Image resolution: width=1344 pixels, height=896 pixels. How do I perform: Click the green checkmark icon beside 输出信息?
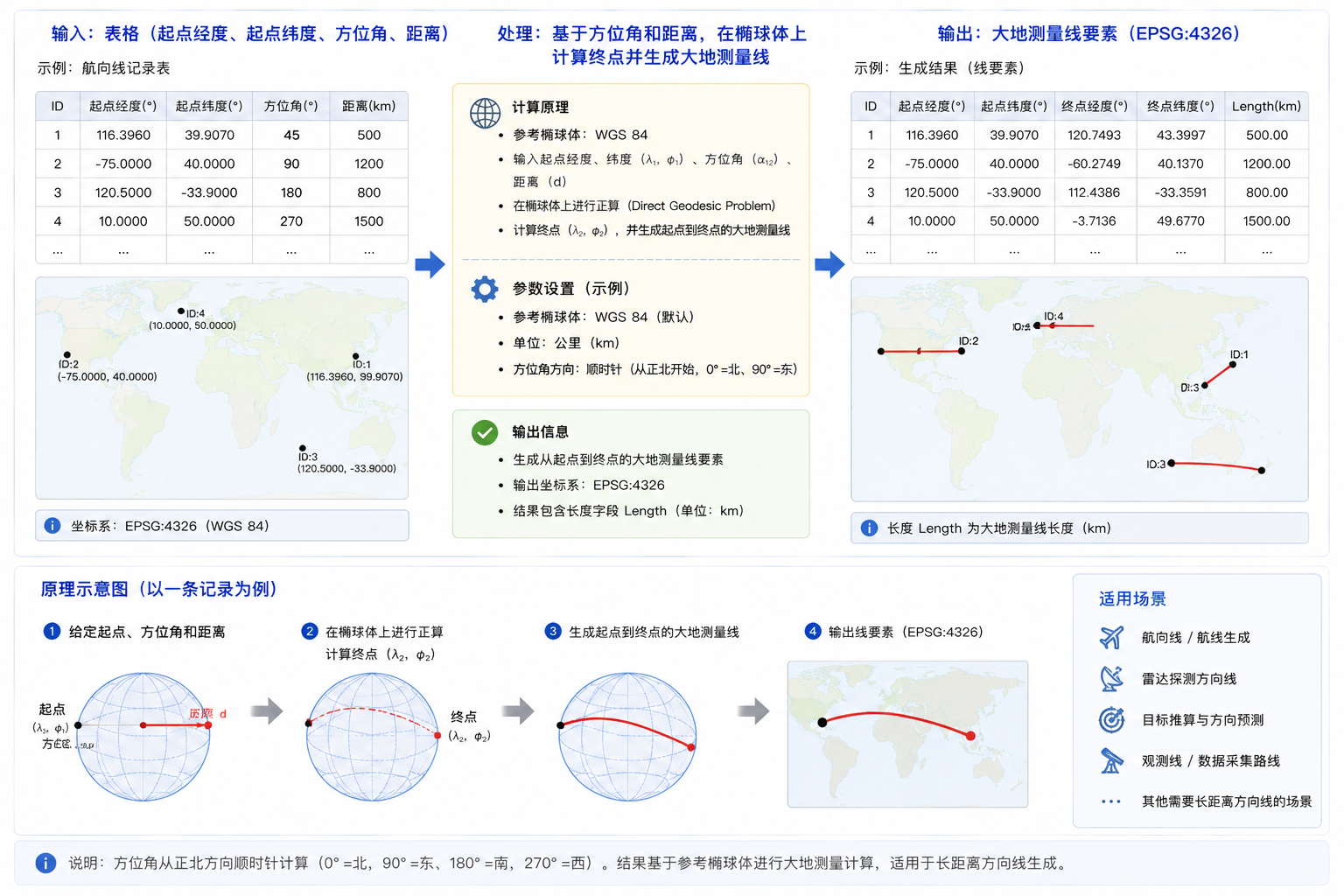point(485,432)
